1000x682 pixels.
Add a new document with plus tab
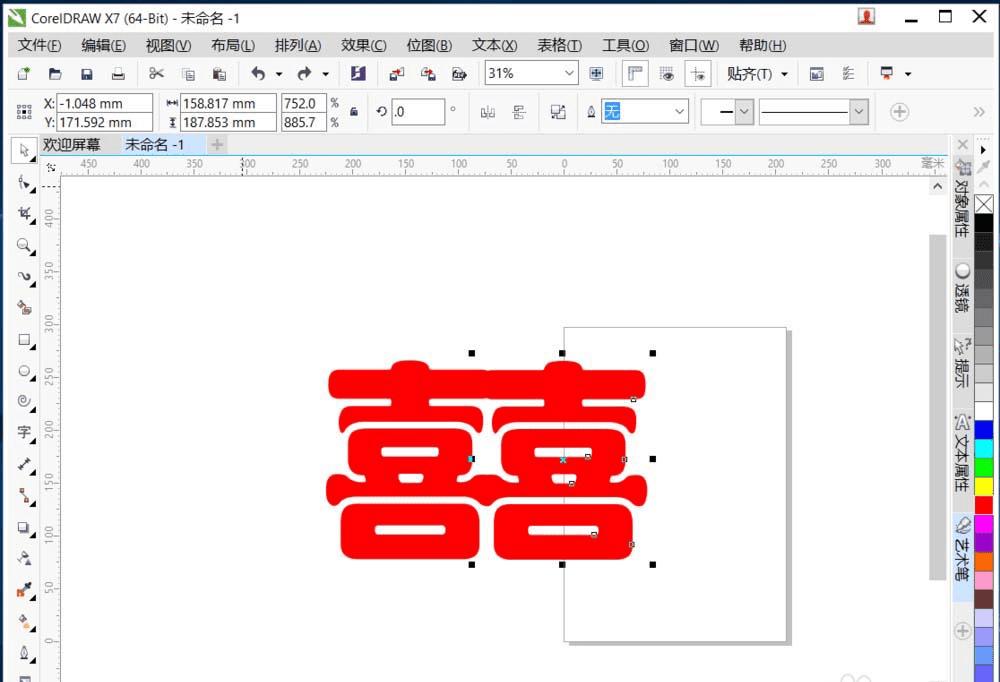click(217, 145)
